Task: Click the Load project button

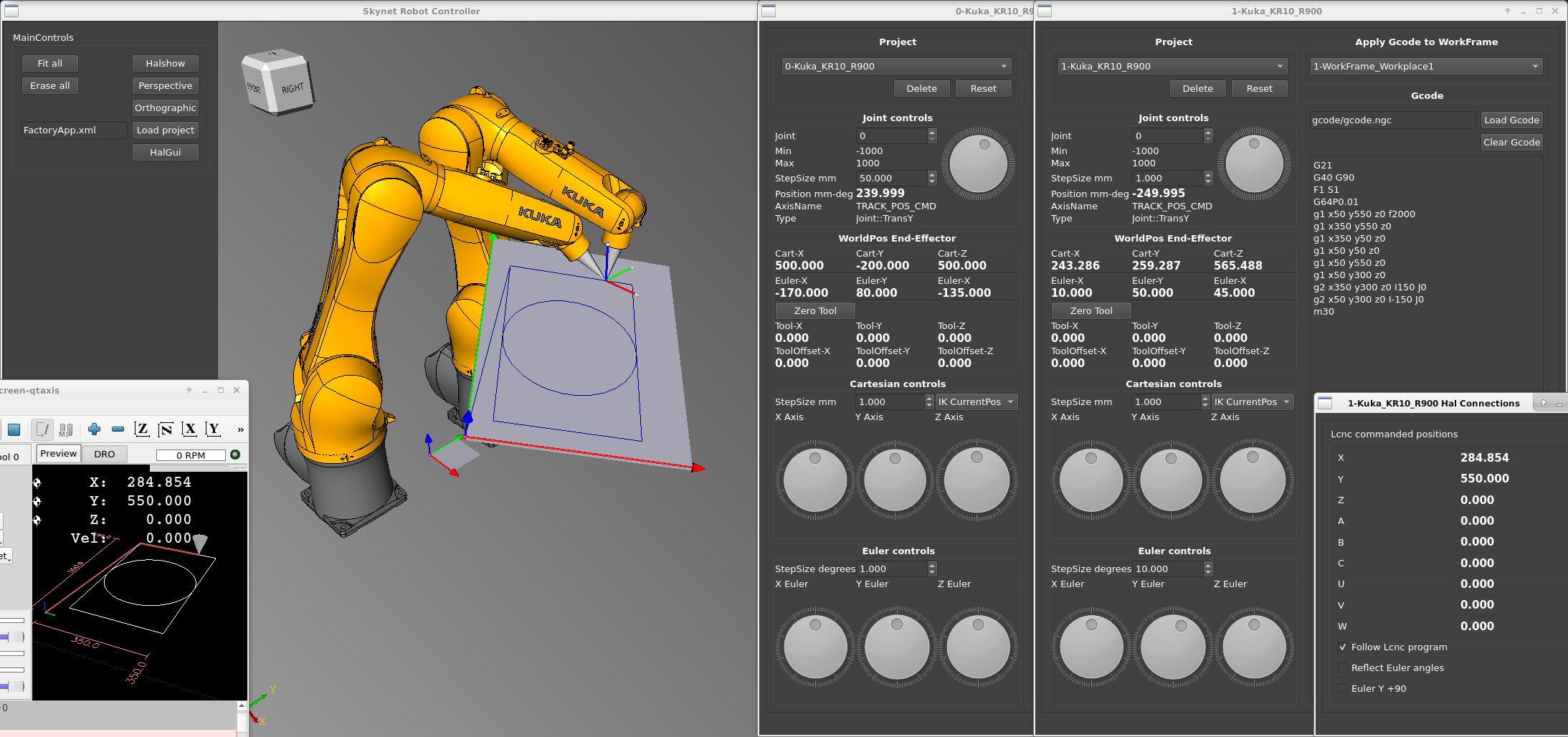Action: [x=166, y=130]
